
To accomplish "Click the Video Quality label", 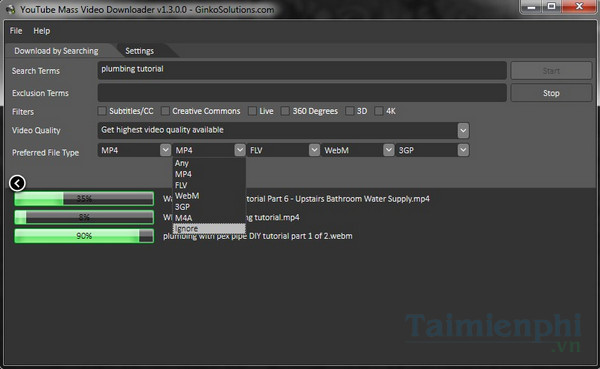I will 36,131.
